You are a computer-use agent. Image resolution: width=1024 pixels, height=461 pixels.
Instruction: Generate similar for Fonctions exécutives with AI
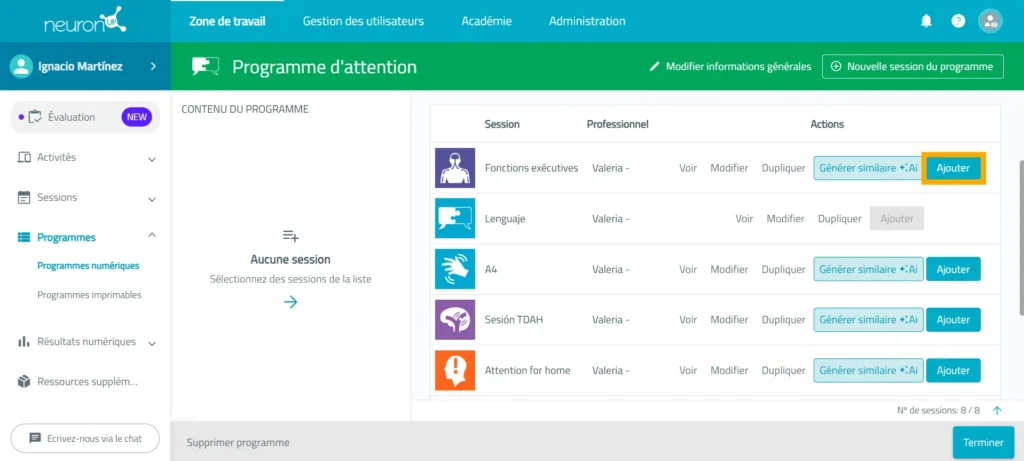(868, 168)
